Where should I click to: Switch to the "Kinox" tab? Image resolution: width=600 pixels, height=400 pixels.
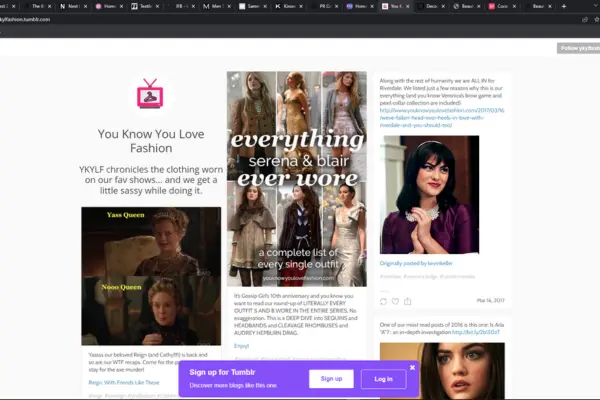289,7
